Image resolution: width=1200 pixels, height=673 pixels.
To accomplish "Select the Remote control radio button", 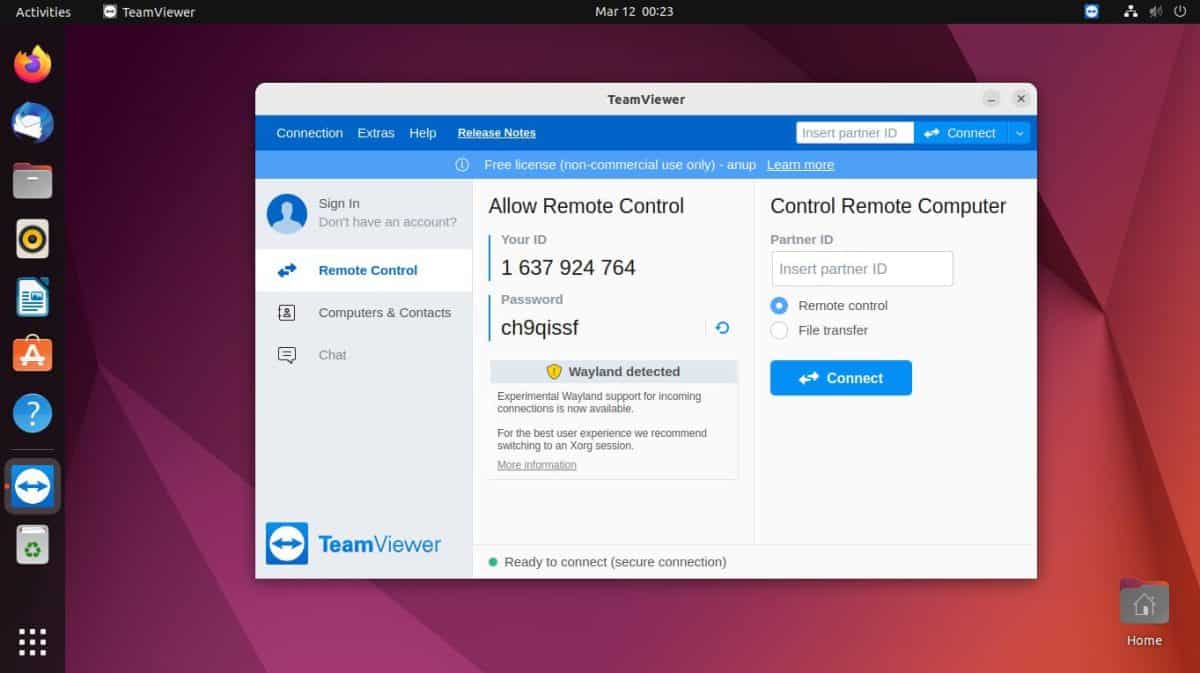I will [779, 306].
